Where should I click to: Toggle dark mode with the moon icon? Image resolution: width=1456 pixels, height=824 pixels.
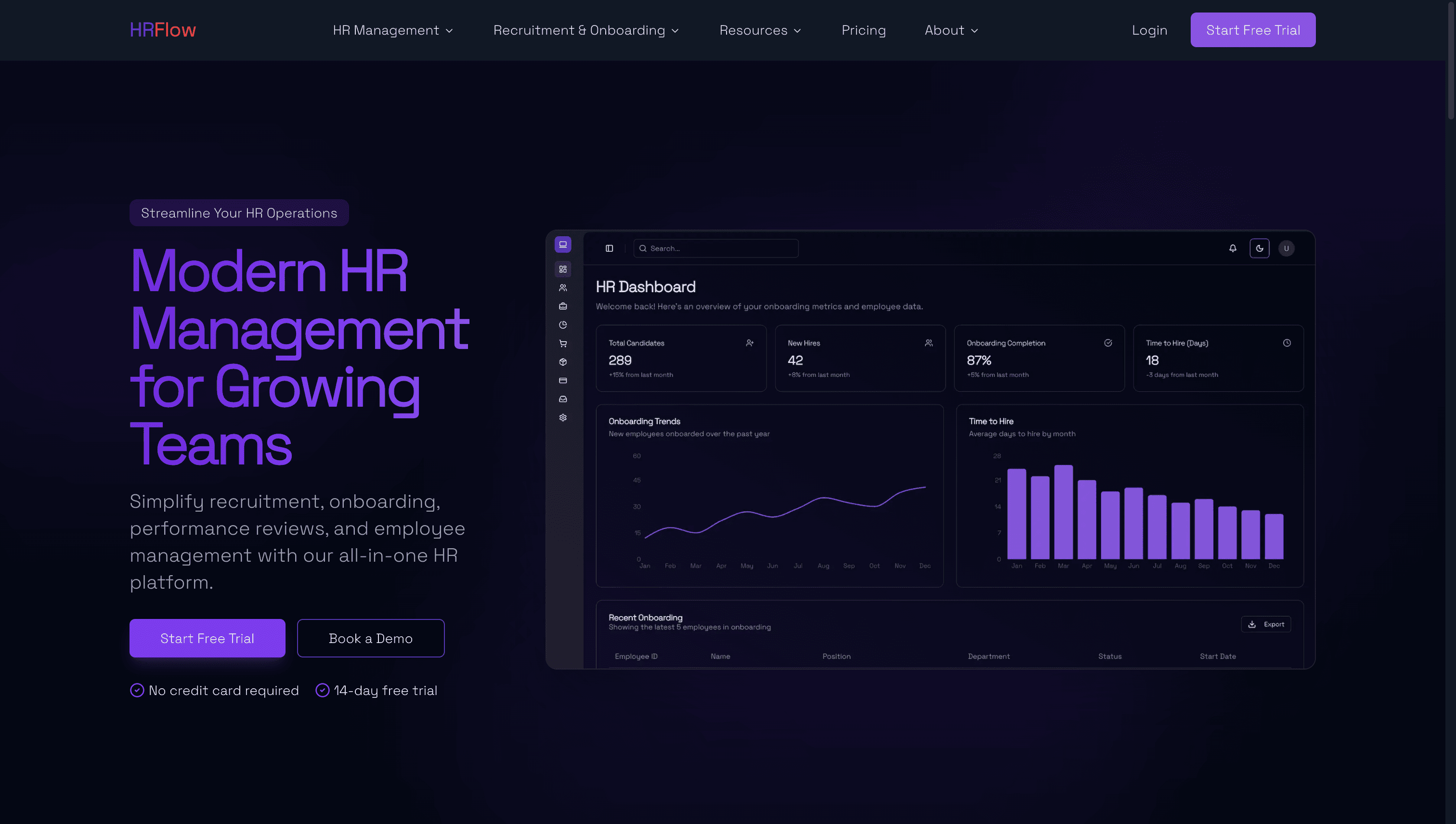pos(1260,248)
